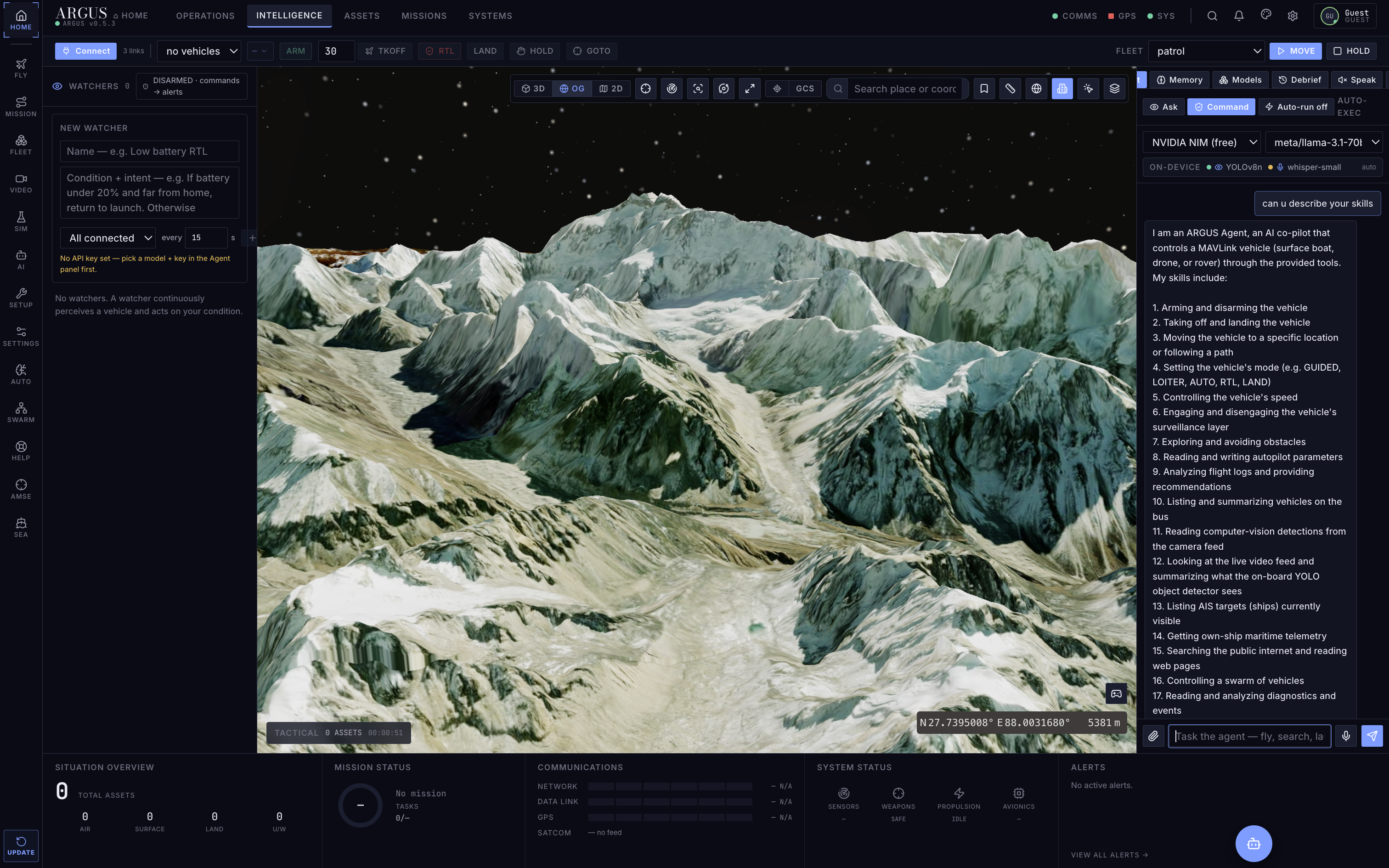The image size is (1389, 868).
Task: Open the VIDEO sidebar section
Action: point(21,183)
